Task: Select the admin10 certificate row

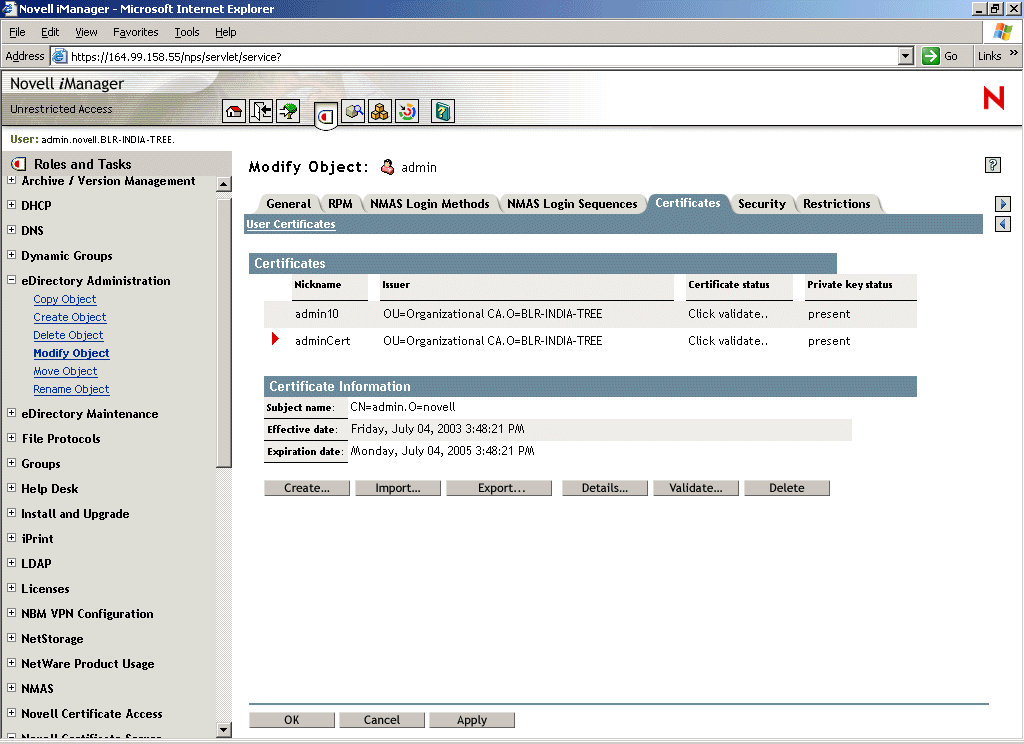Action: point(590,314)
